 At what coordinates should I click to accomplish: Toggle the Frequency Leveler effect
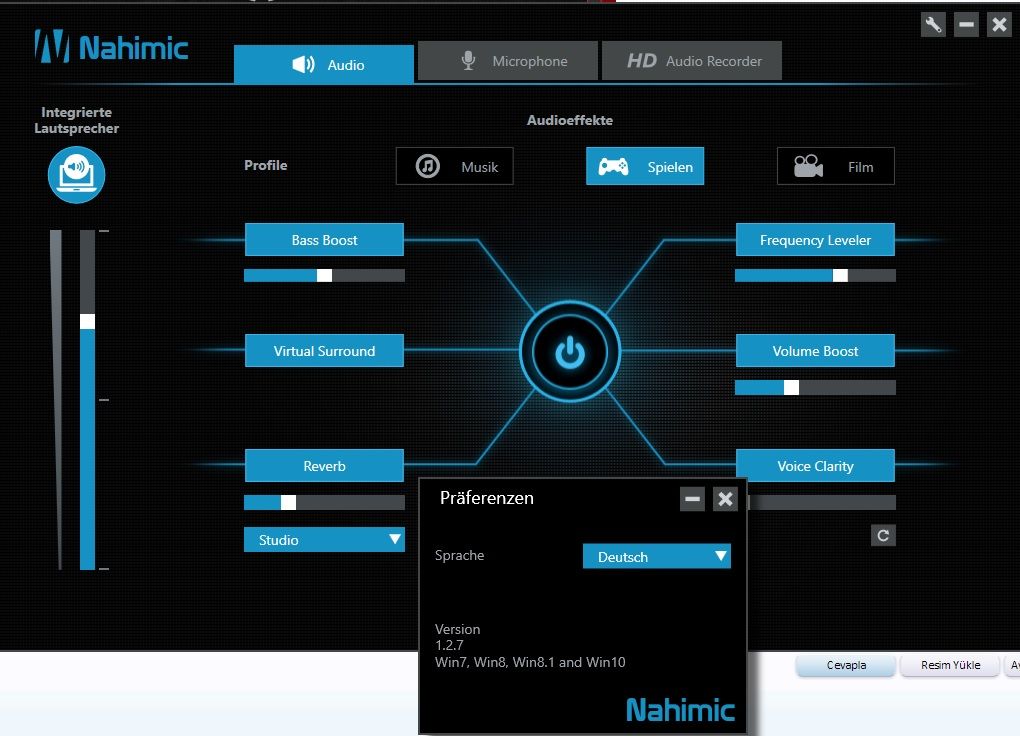pos(815,240)
